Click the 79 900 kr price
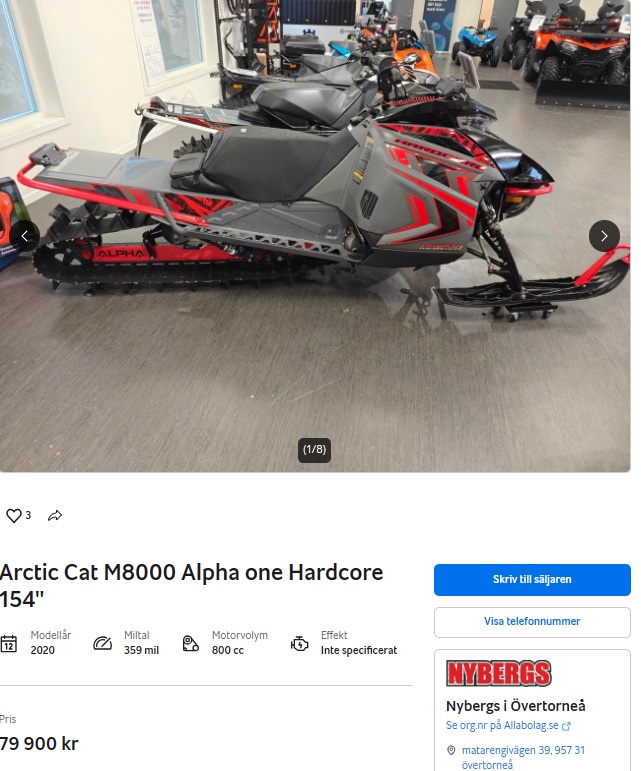The image size is (641, 771). click(x=39, y=743)
